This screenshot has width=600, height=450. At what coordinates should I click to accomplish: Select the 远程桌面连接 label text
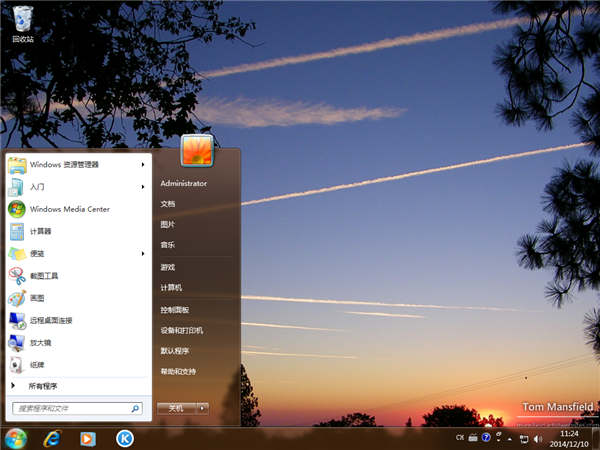tap(51, 321)
